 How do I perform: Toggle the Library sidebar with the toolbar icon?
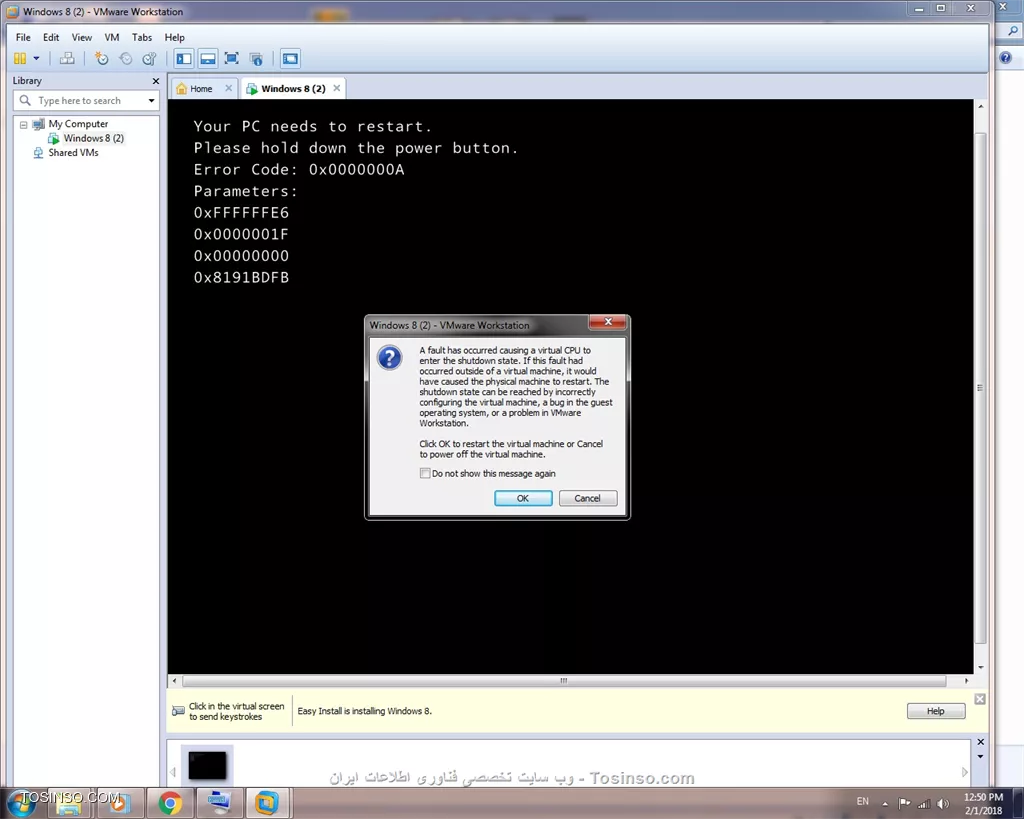[x=184, y=59]
